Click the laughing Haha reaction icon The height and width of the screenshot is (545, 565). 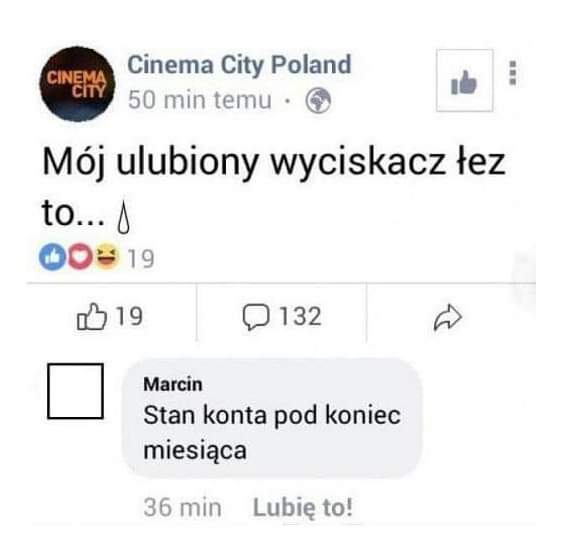[x=107, y=256]
